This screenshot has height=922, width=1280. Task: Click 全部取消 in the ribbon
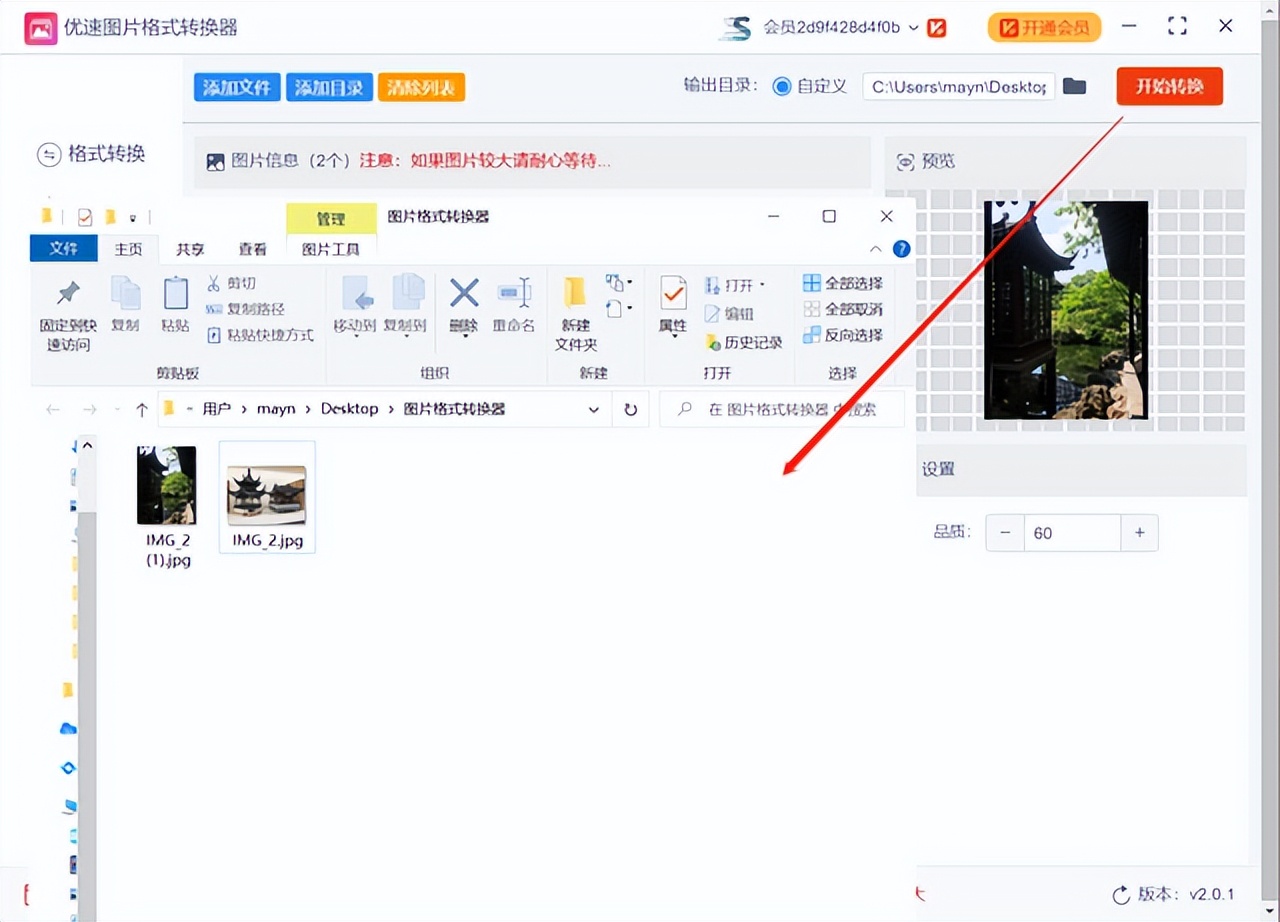point(842,309)
